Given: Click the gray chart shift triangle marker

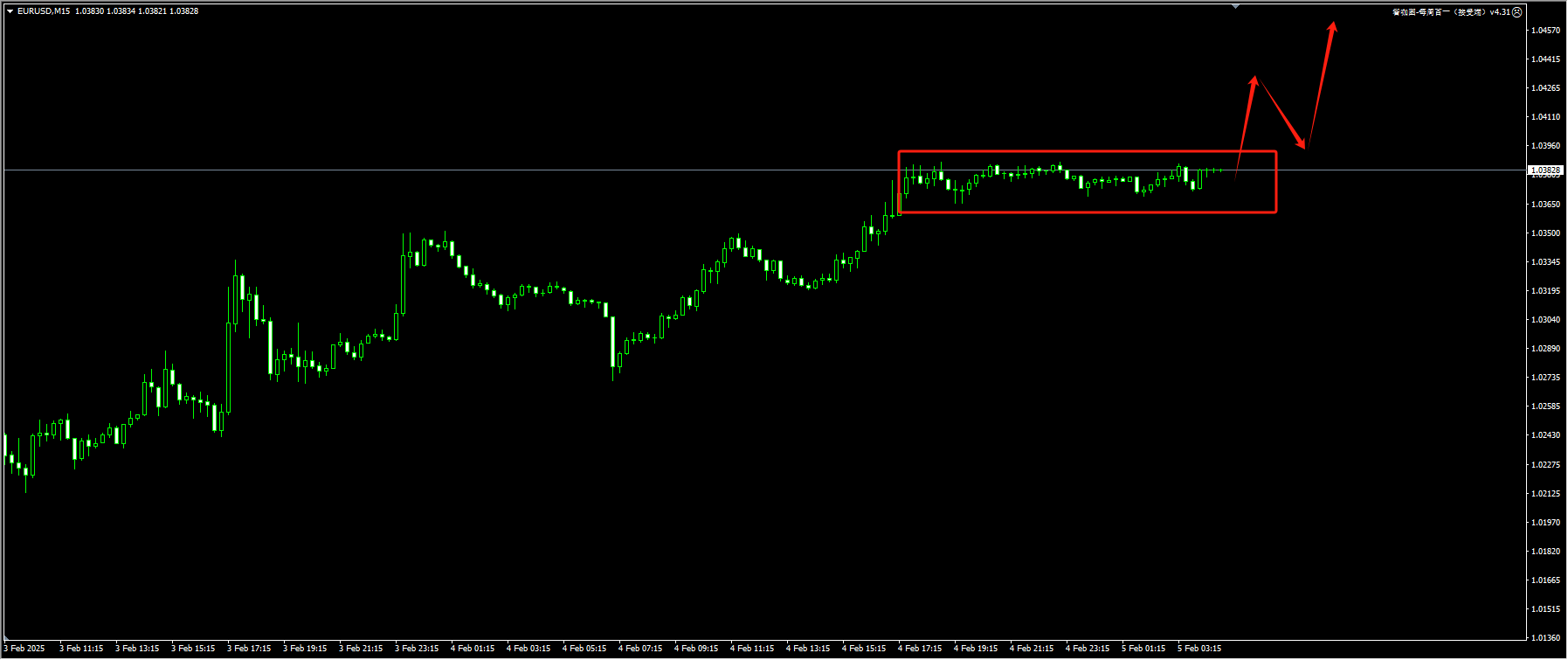Looking at the screenshot, I should (1235, 6).
